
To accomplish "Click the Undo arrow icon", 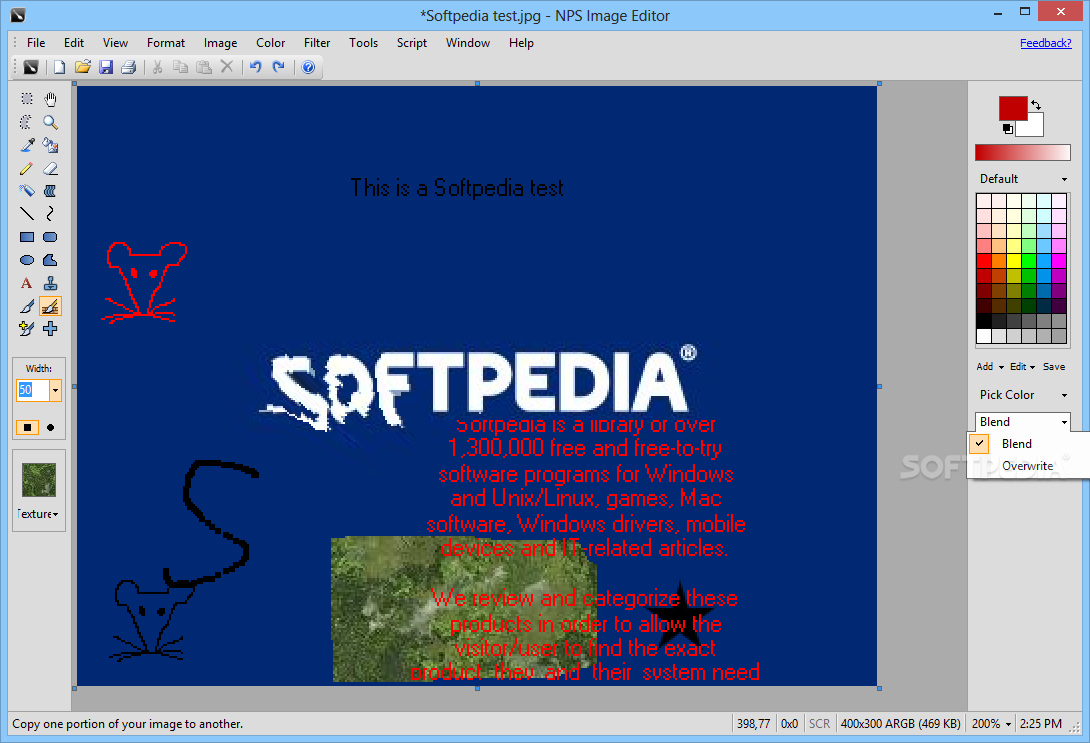I will point(256,67).
